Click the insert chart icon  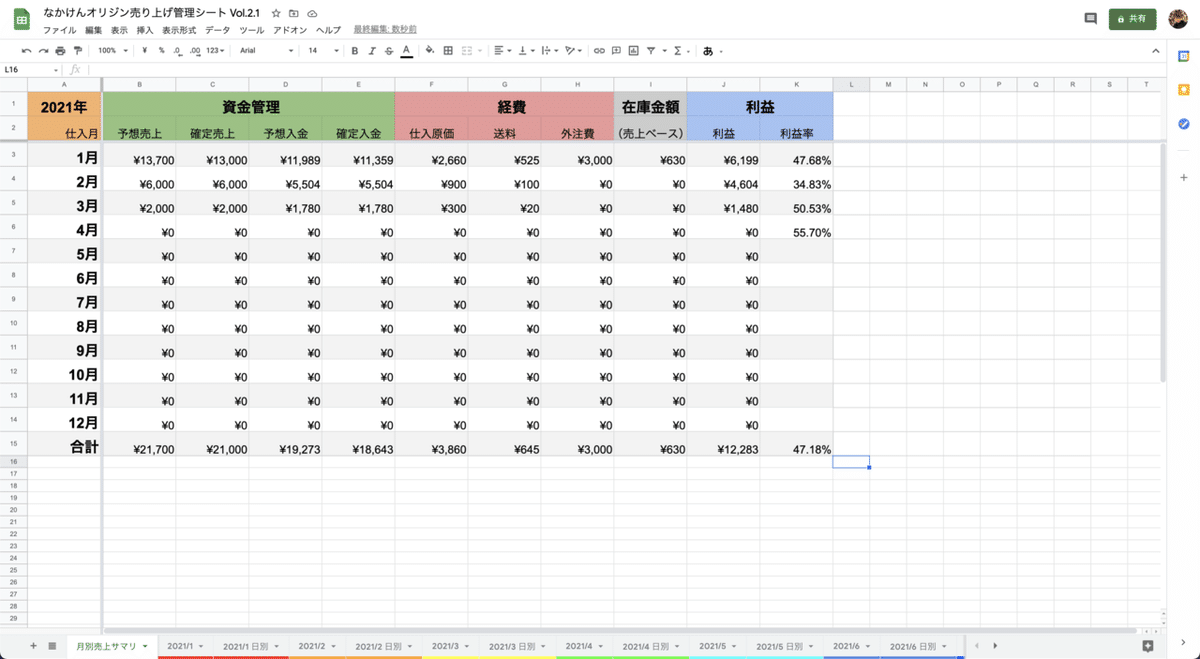pyautogui.click(x=633, y=50)
